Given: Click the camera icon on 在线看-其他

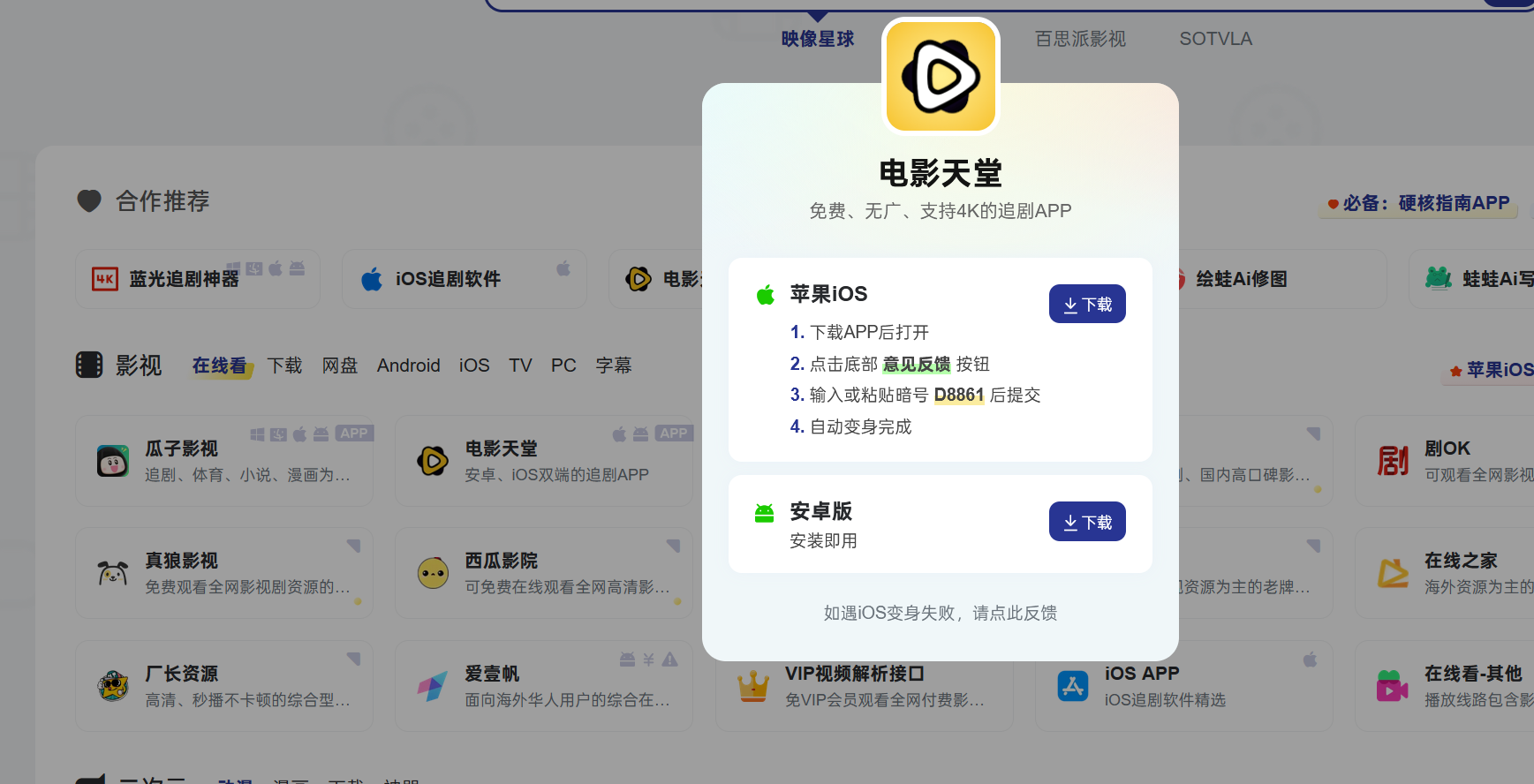Looking at the screenshot, I should [1393, 686].
